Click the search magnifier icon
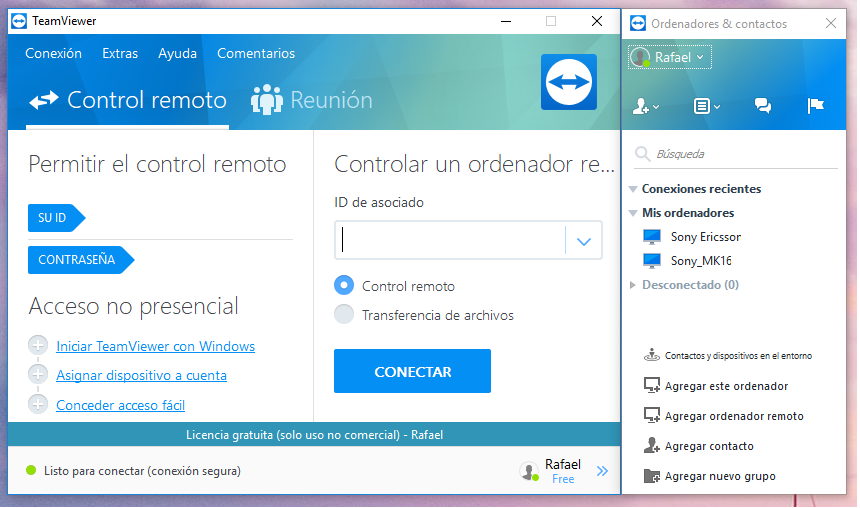Screen dimensions: 860x508 642,154
